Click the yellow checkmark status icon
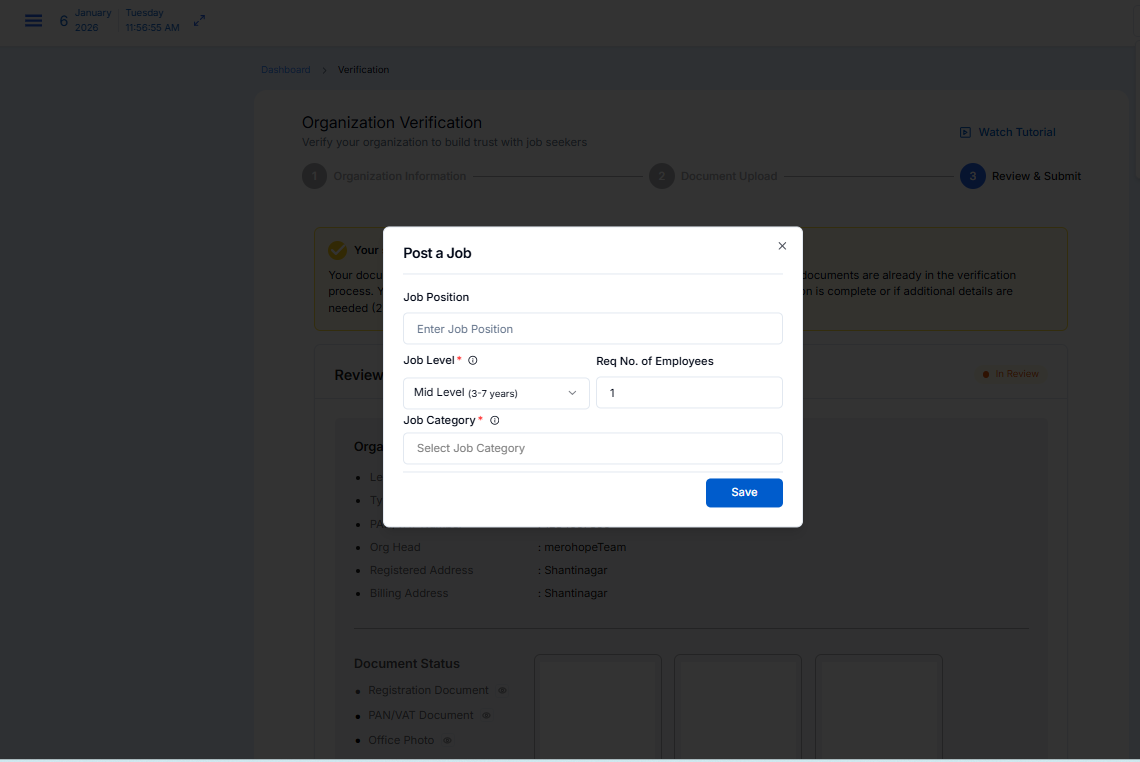Viewport: 1140px width, 762px height. [x=338, y=250]
